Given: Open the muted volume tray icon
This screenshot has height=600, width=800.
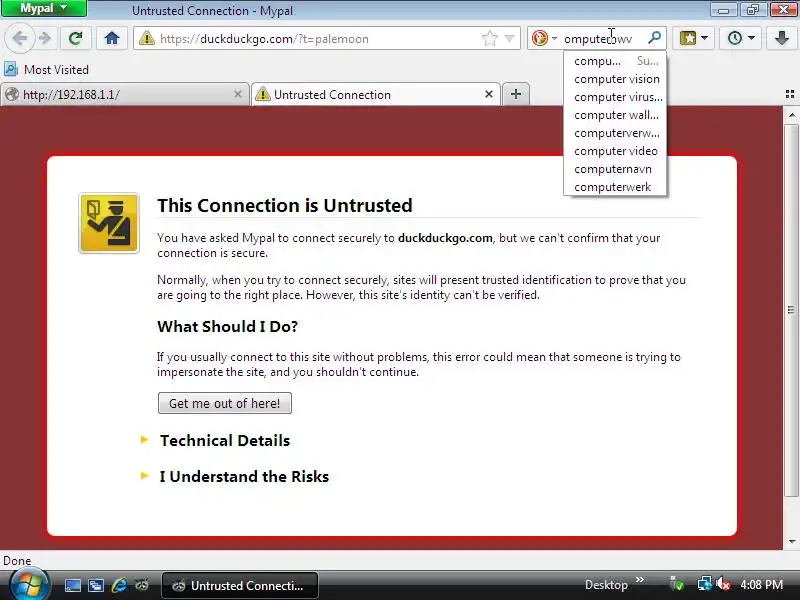Looking at the screenshot, I should point(722,585).
